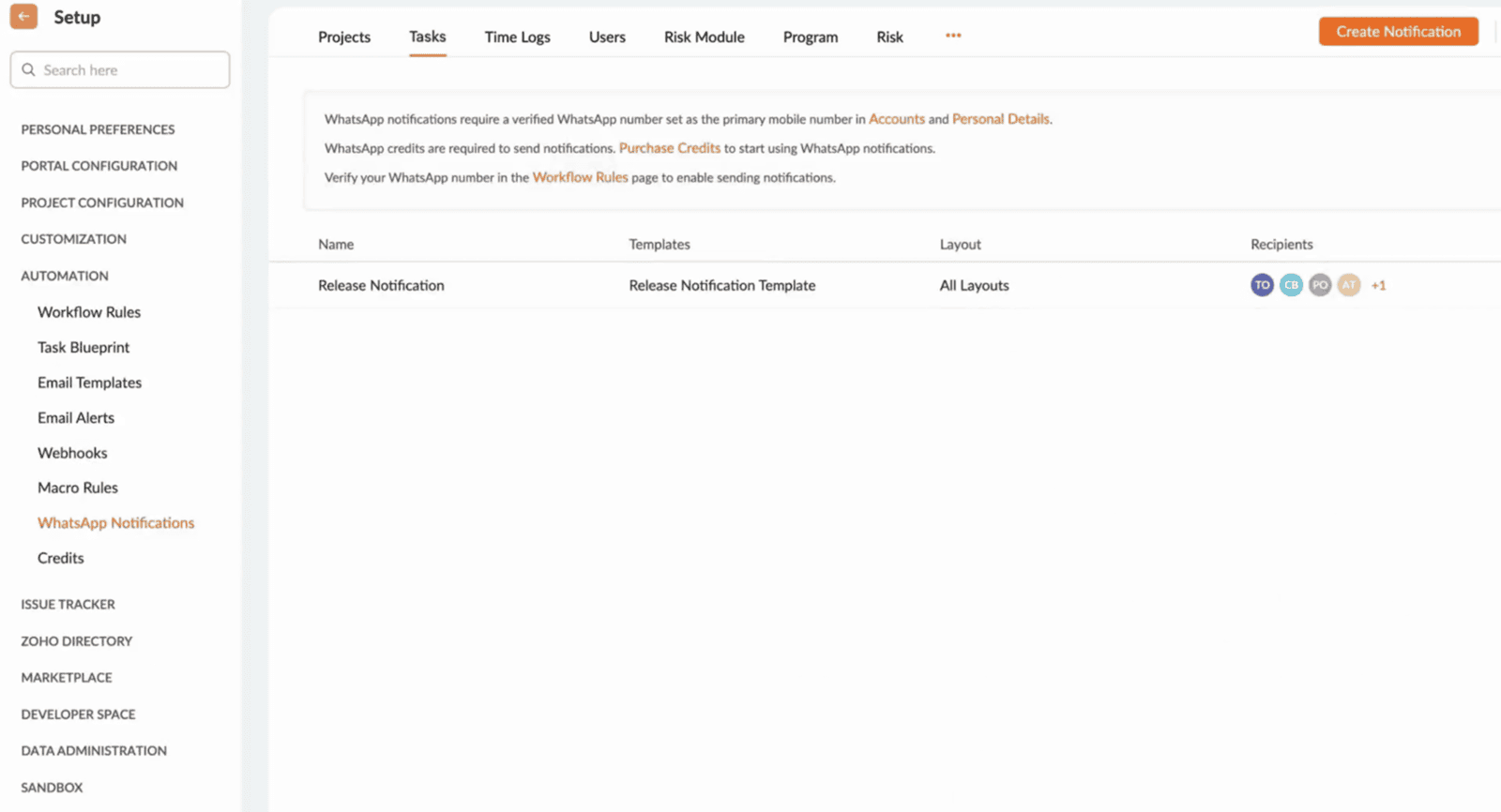
Task: Open the AT recipient avatar
Action: [1349, 285]
